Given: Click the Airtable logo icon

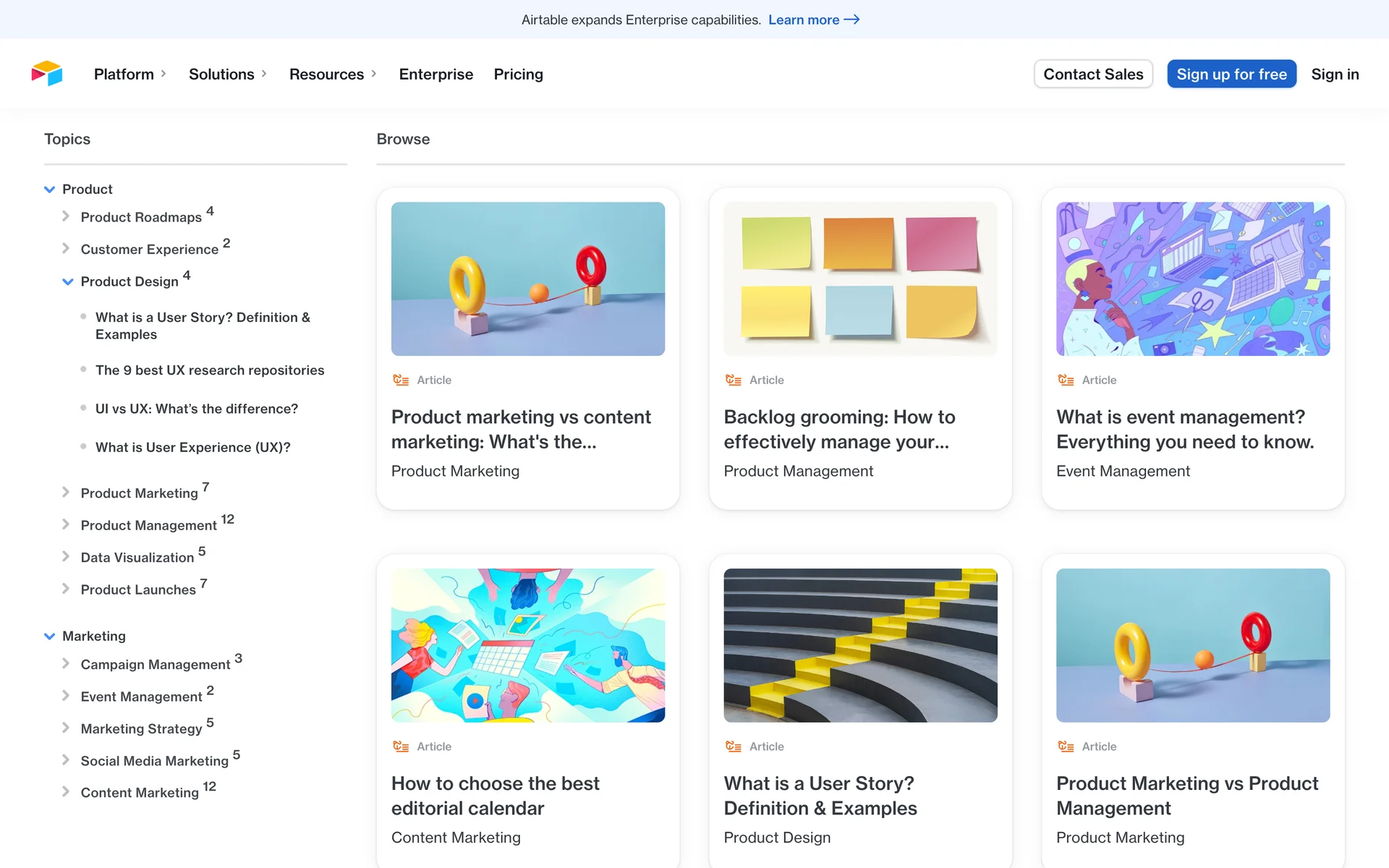Looking at the screenshot, I should coord(47,74).
